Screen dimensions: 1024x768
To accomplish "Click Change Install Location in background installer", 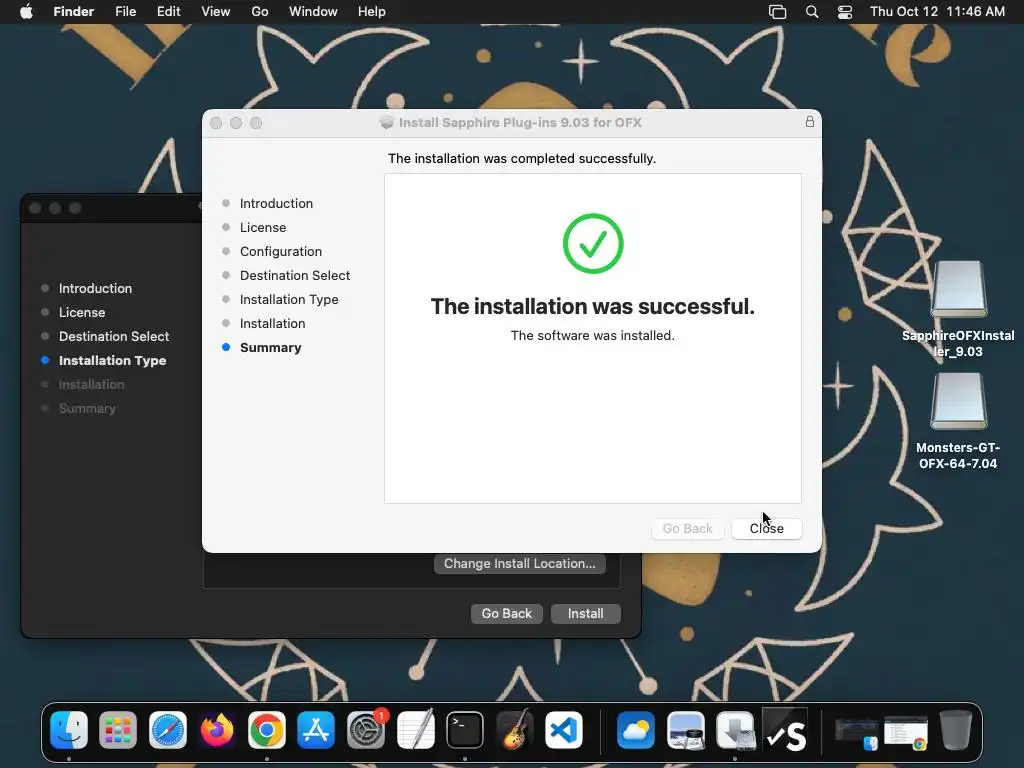I will pyautogui.click(x=520, y=564).
